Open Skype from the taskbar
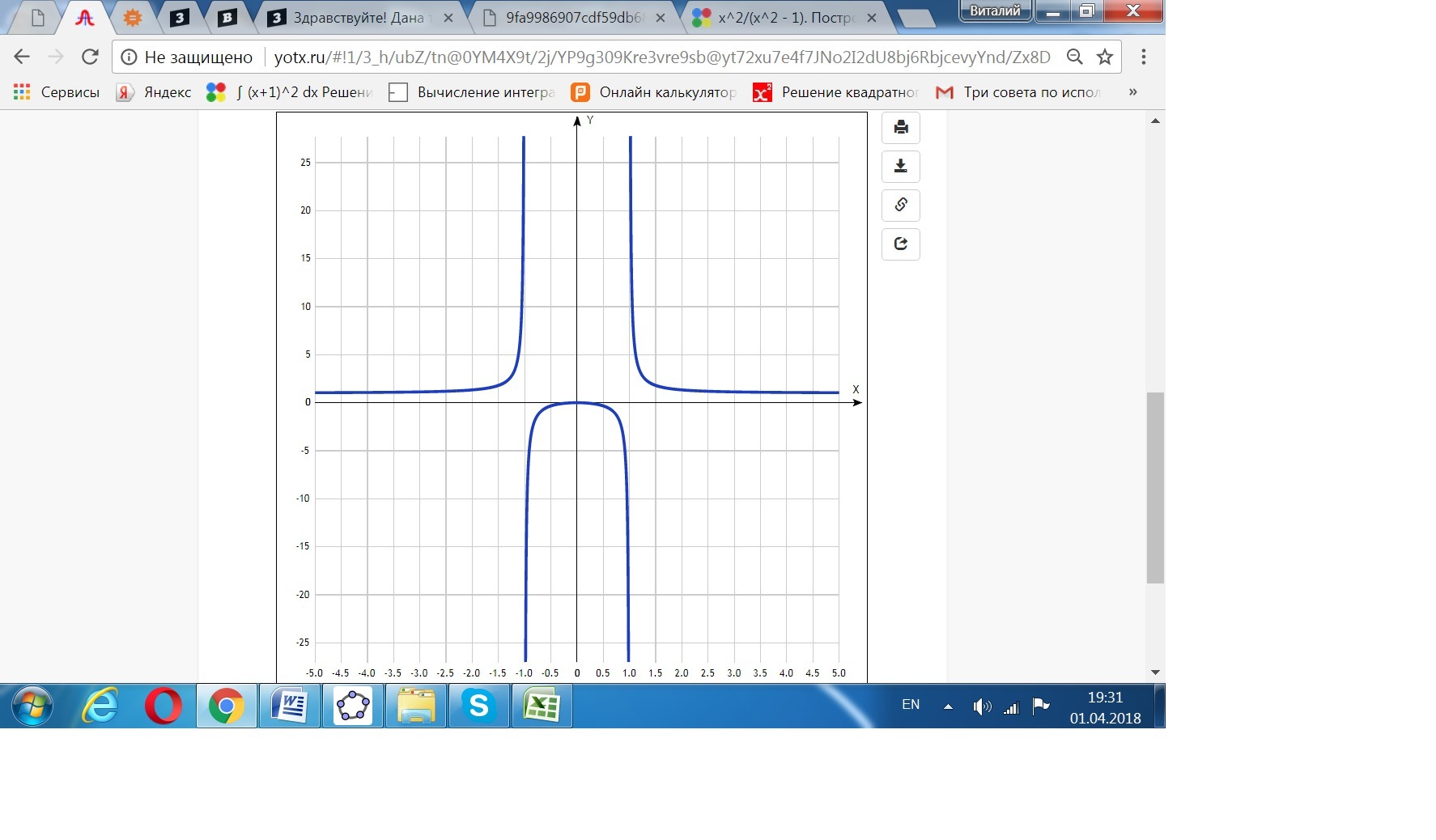 479,706
